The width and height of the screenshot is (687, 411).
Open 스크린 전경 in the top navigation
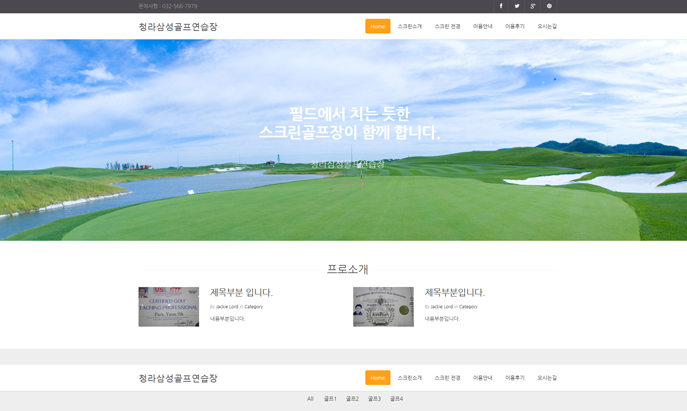[447, 26]
